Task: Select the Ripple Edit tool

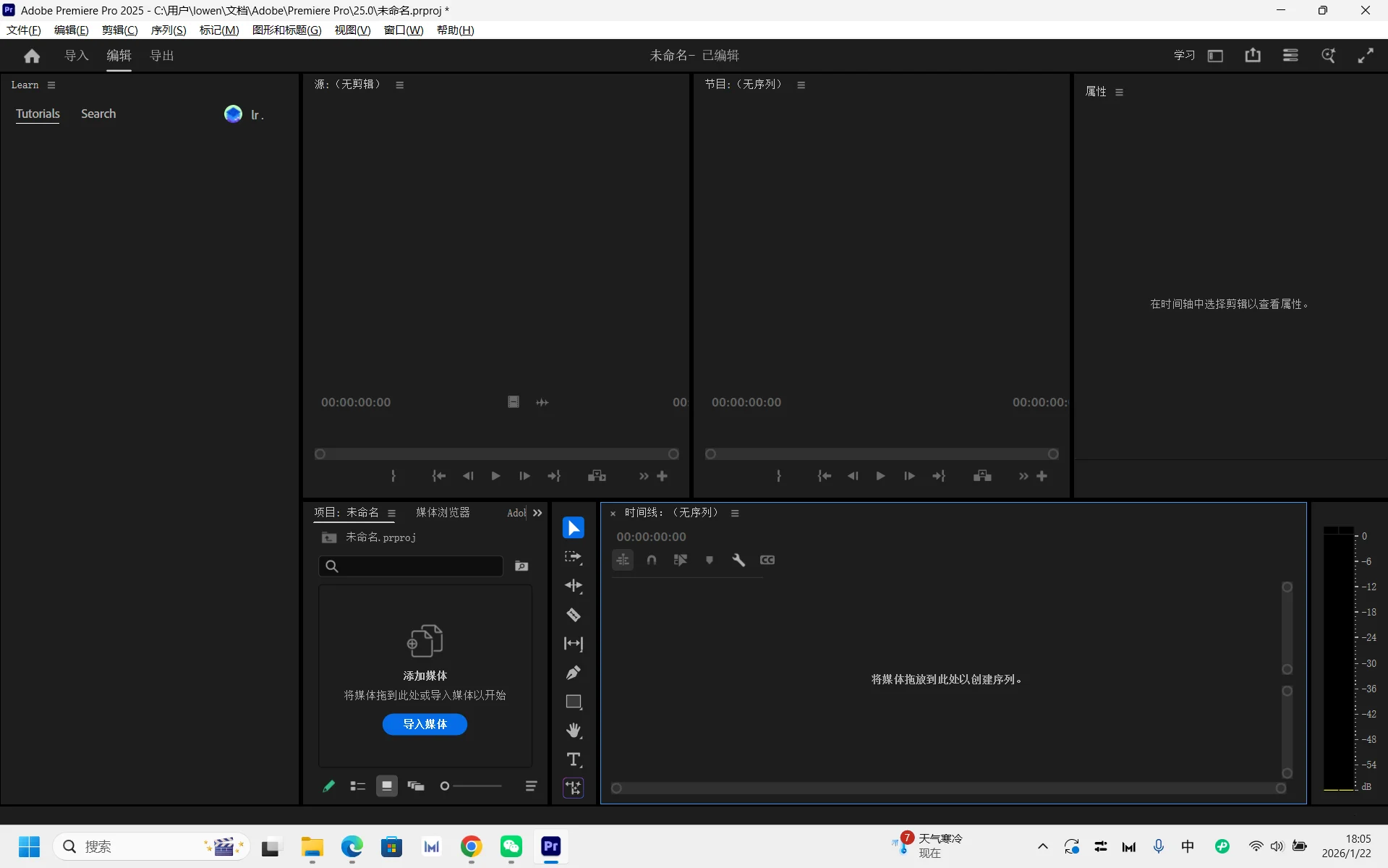Action: point(573,586)
